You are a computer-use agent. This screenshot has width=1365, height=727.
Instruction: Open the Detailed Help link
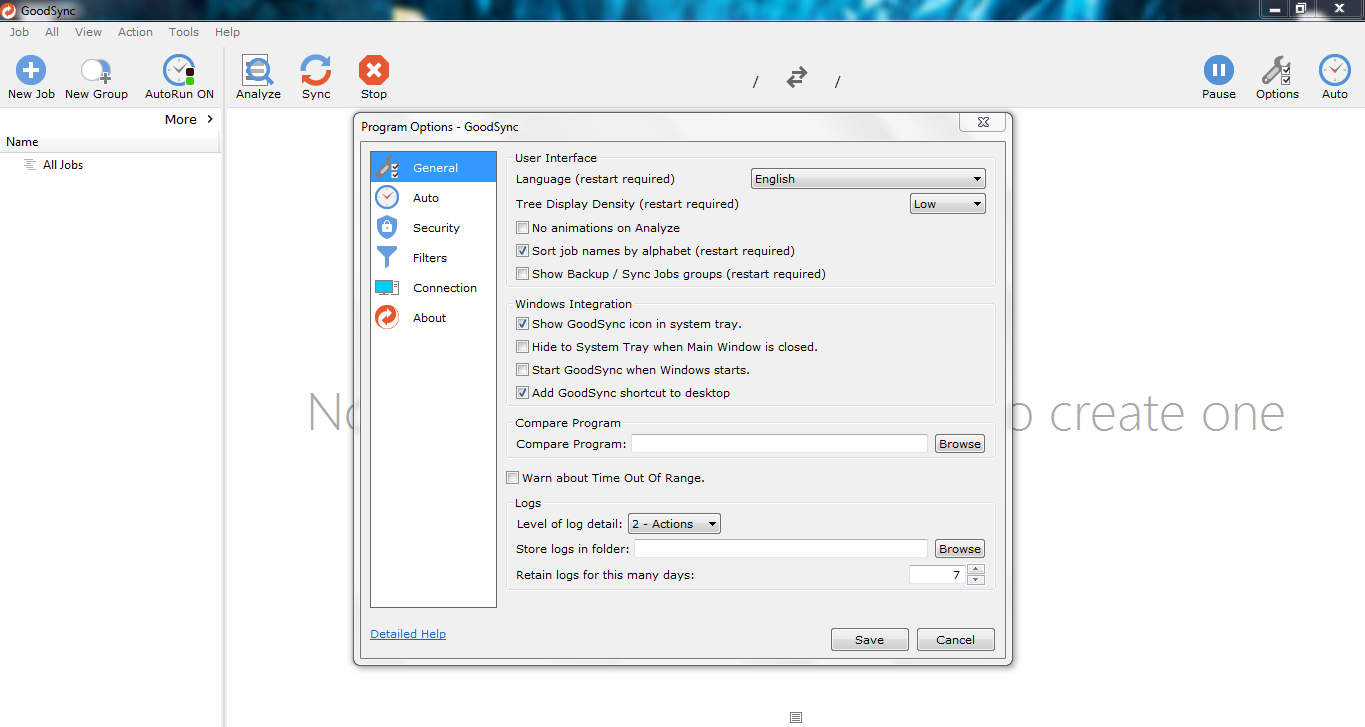pos(408,634)
